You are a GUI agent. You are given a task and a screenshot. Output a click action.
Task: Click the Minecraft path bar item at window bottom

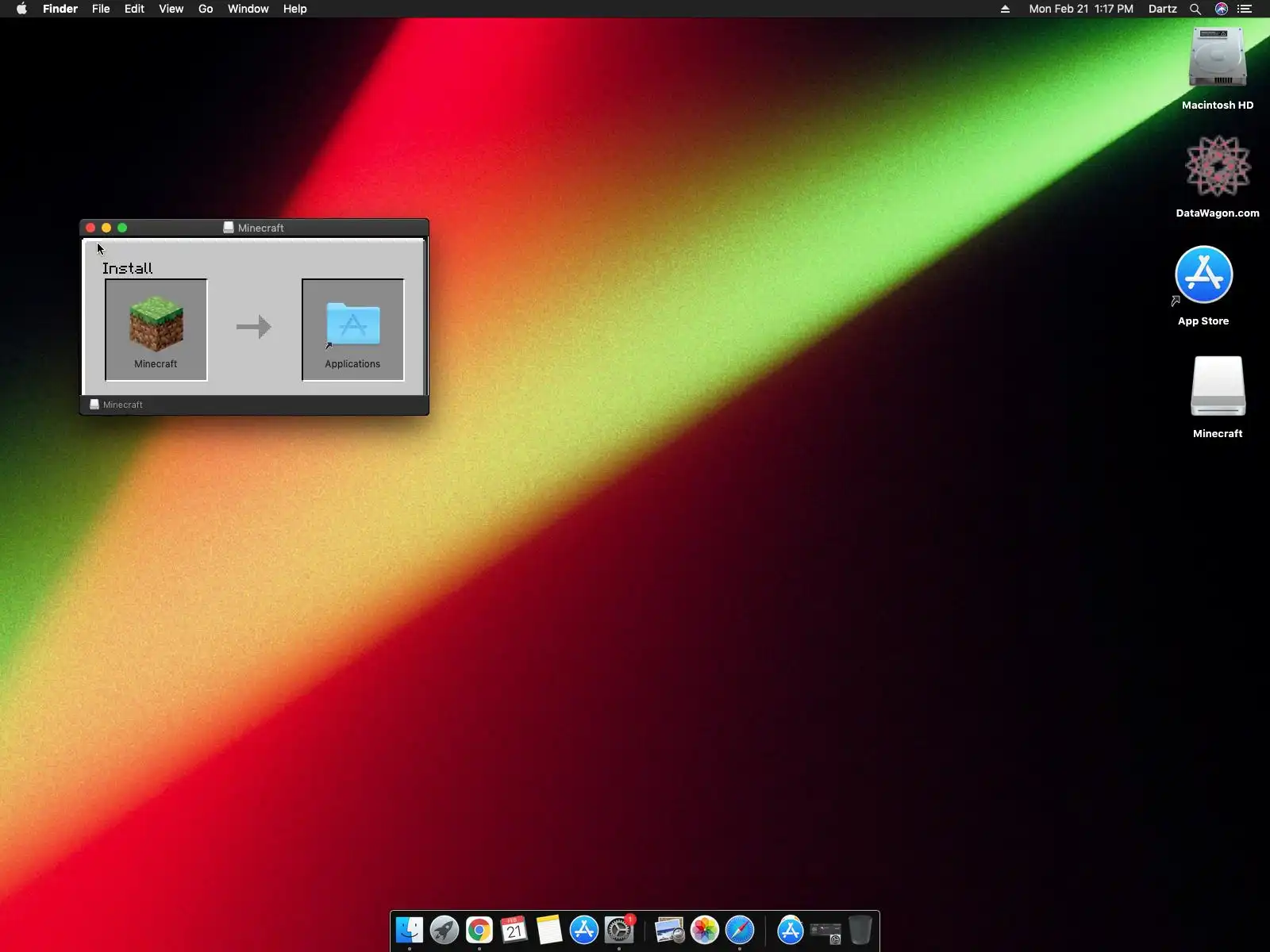pos(116,405)
